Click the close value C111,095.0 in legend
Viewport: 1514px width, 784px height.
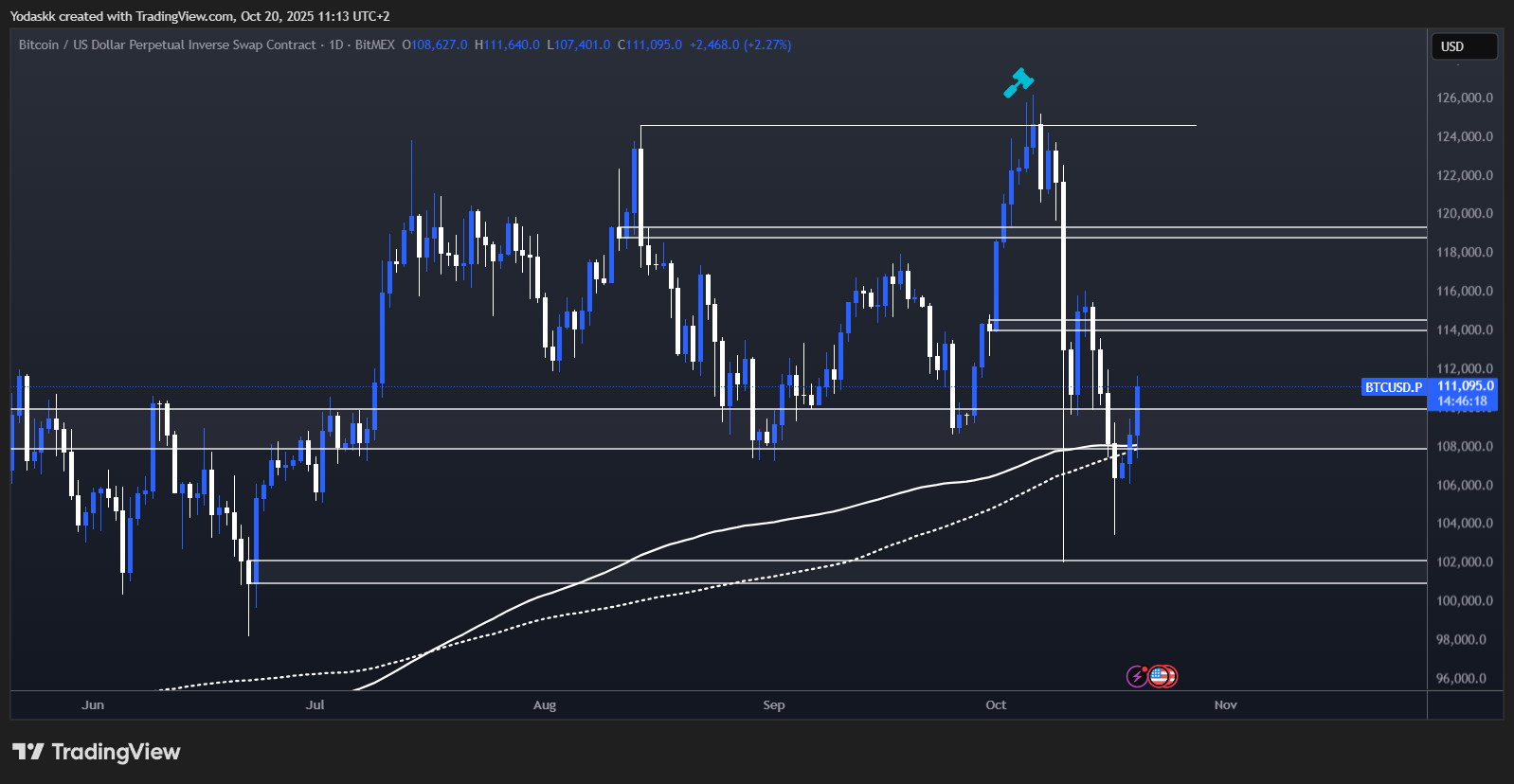click(x=650, y=45)
